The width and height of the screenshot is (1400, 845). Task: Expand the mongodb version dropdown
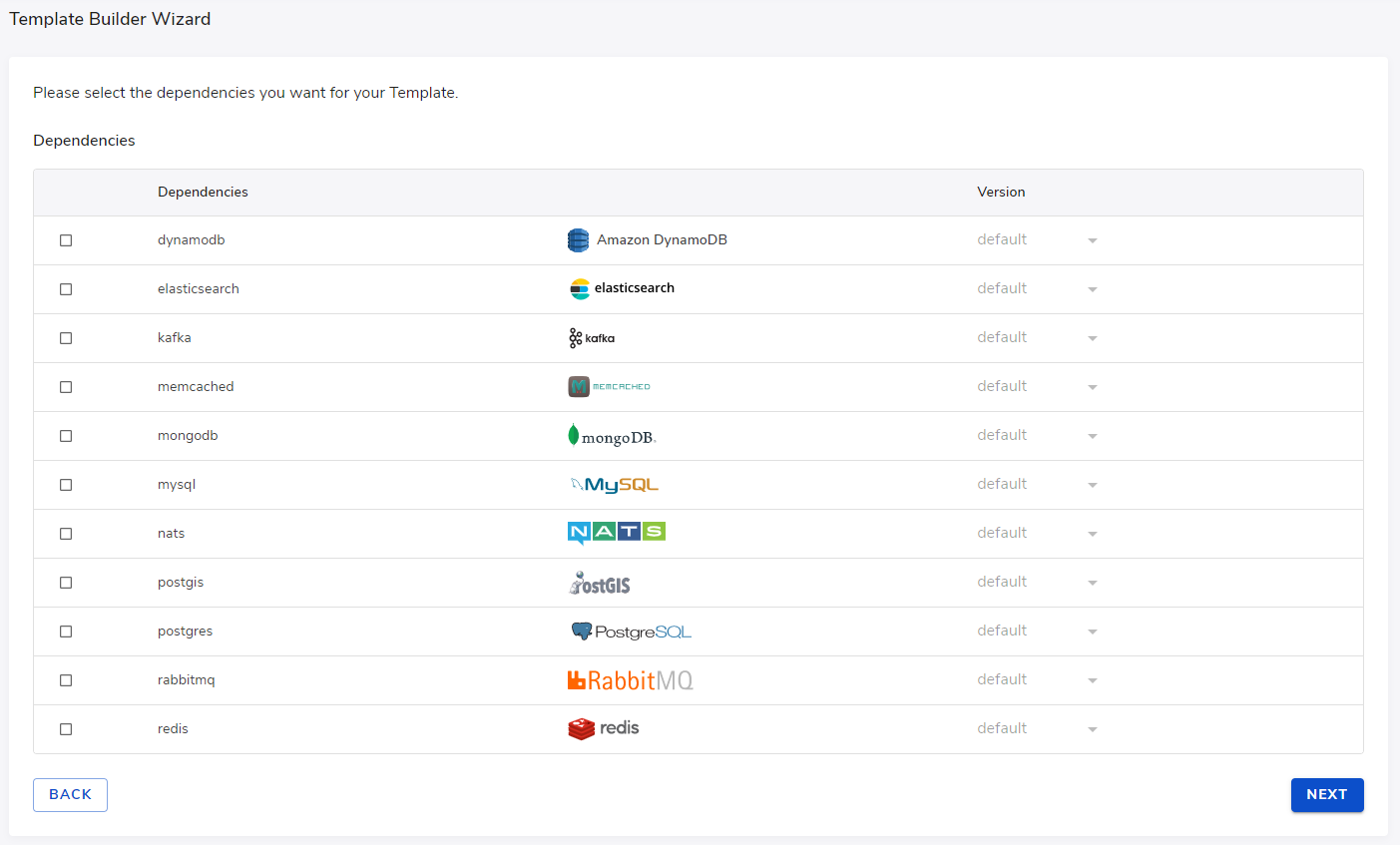pos(1038,436)
